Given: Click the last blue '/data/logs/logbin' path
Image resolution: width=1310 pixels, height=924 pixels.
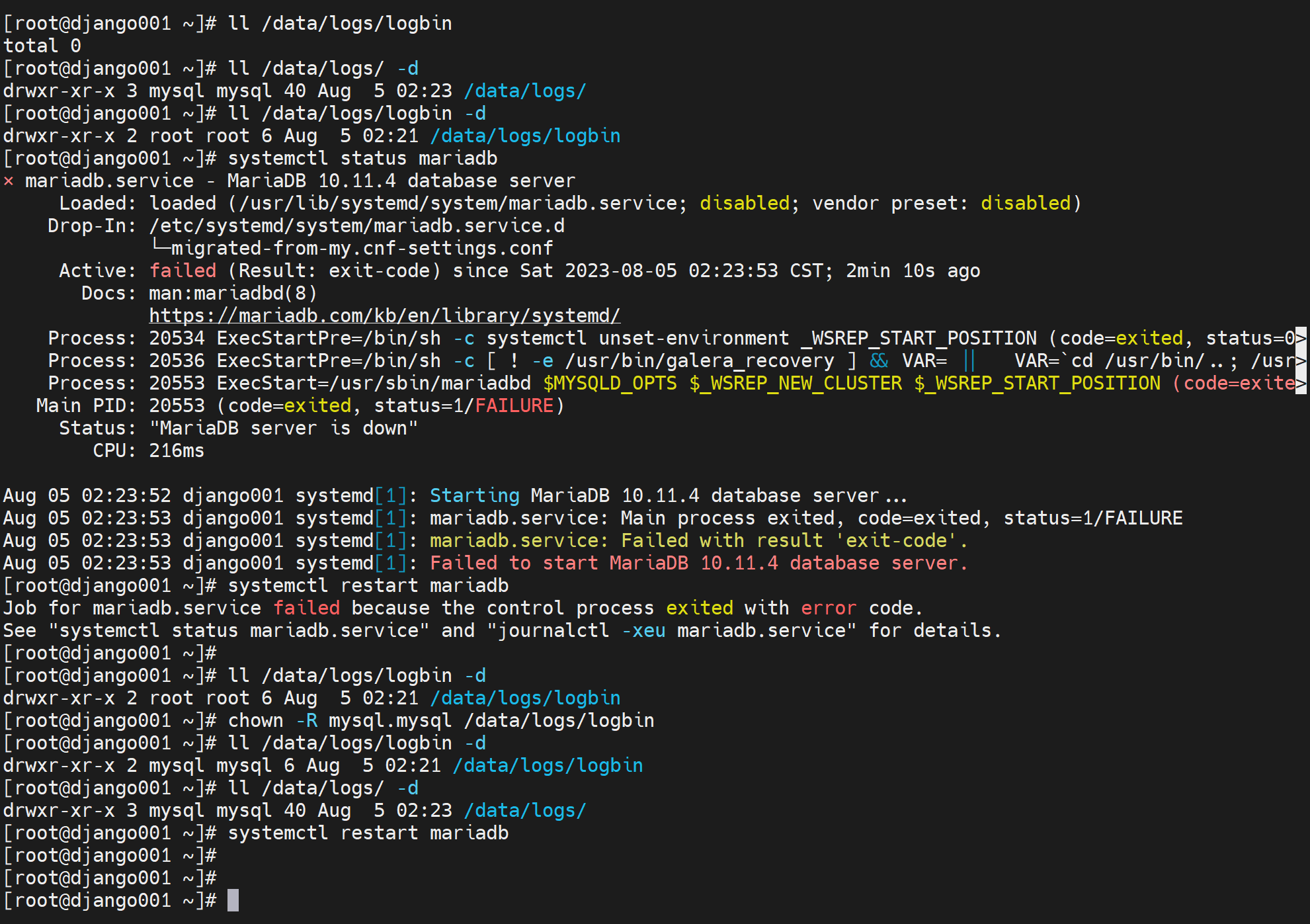Looking at the screenshot, I should pos(548,765).
